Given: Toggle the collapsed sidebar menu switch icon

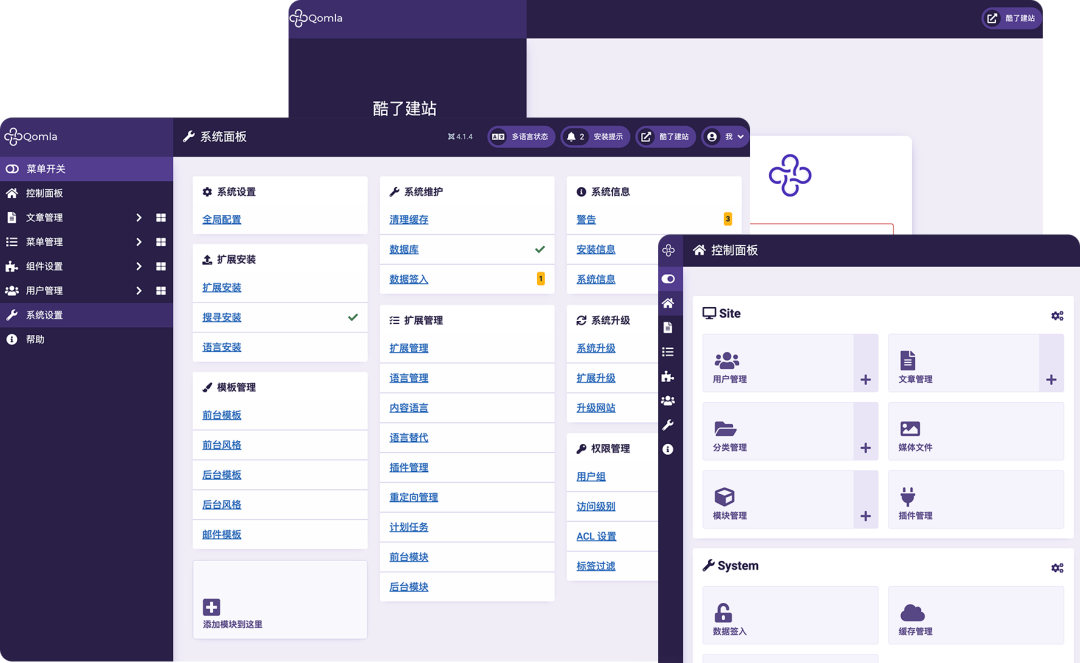Looking at the screenshot, I should click(668, 279).
